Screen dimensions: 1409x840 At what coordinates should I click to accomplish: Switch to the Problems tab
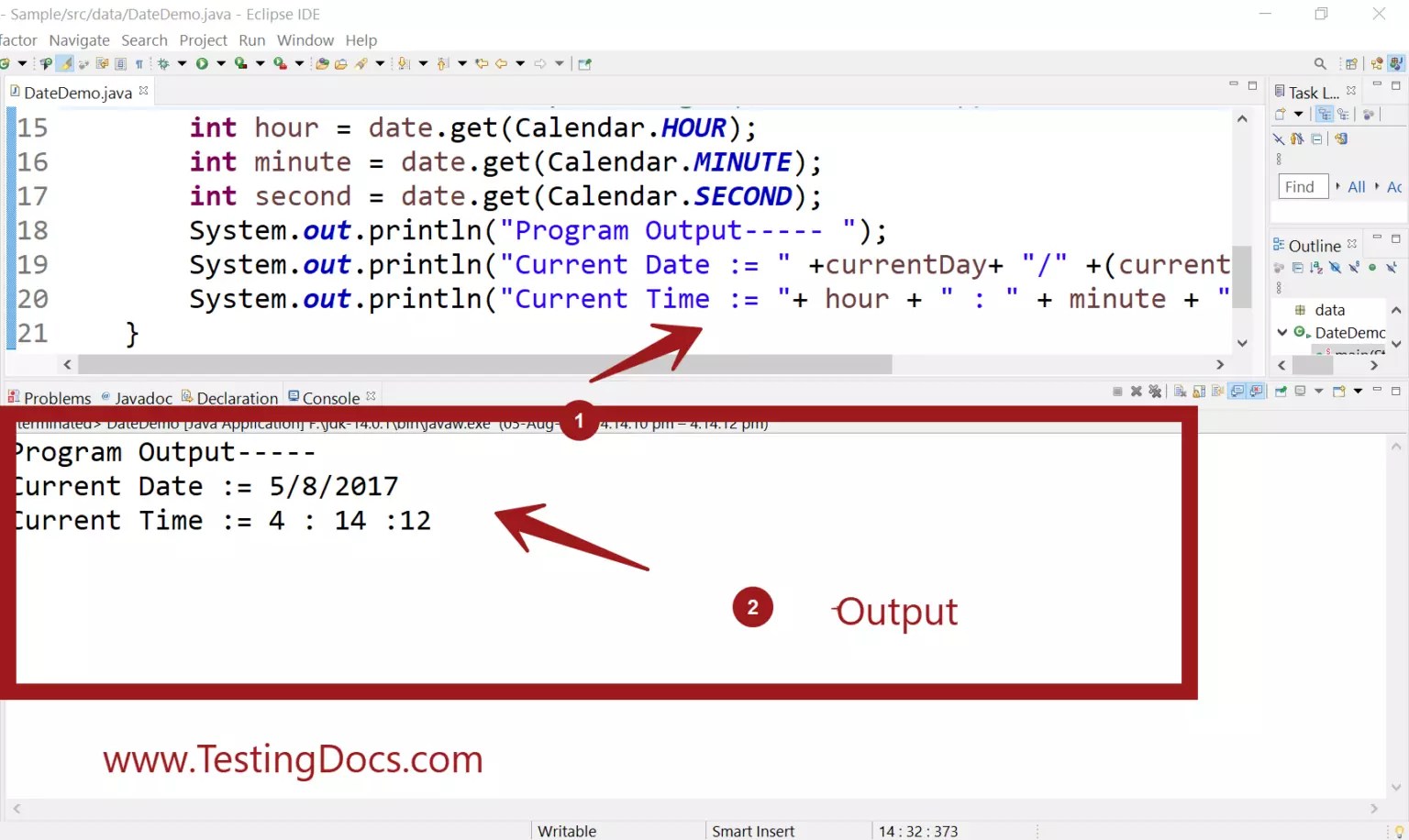click(58, 397)
